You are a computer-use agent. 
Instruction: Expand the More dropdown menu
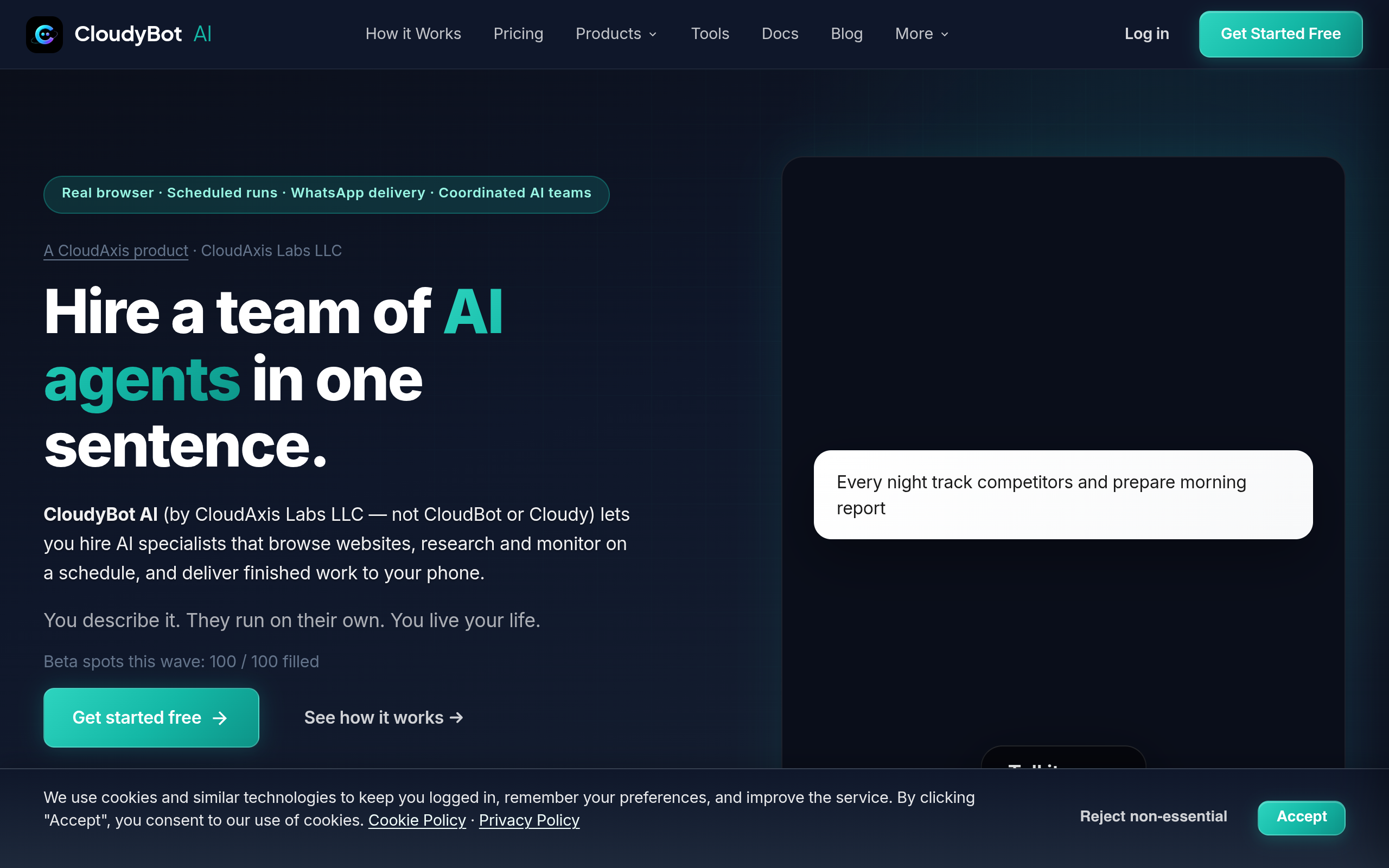pos(922,34)
